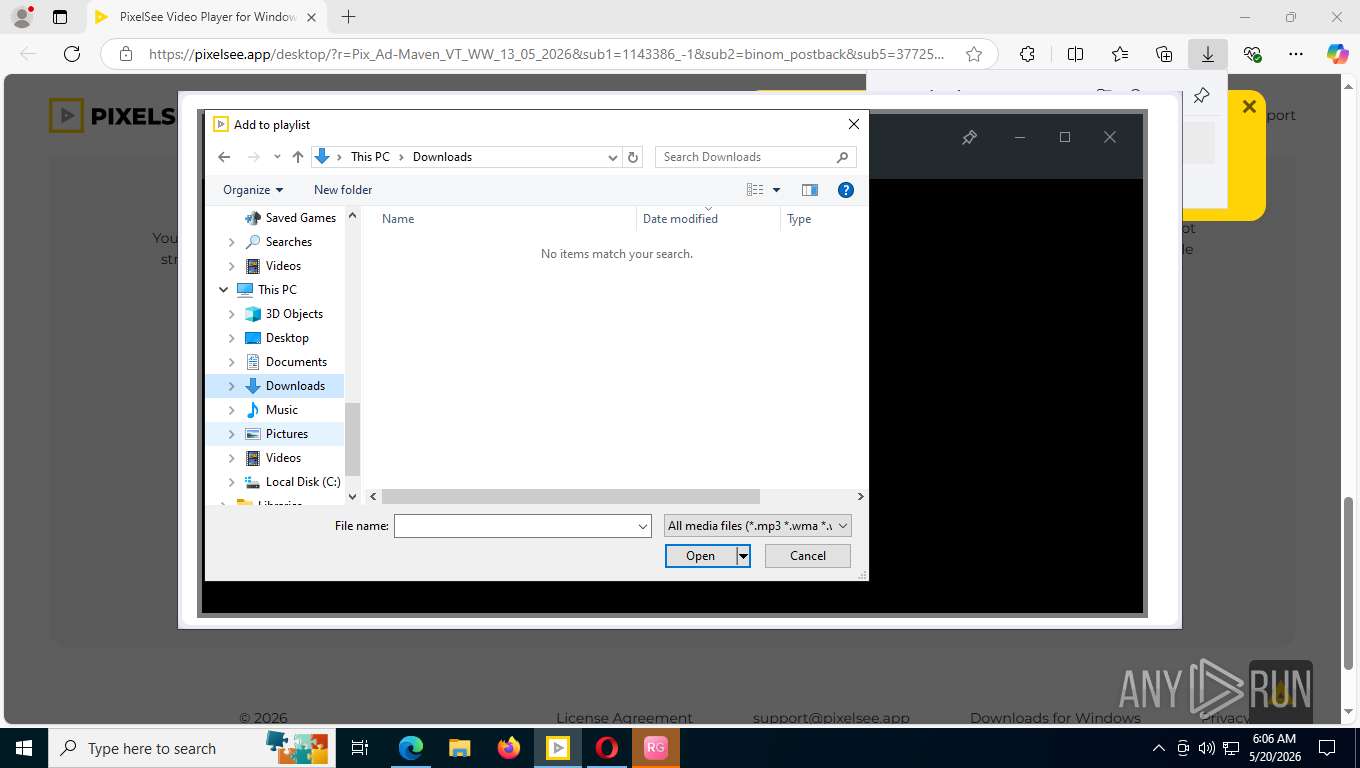Open Opera from the taskbar

coord(607,748)
